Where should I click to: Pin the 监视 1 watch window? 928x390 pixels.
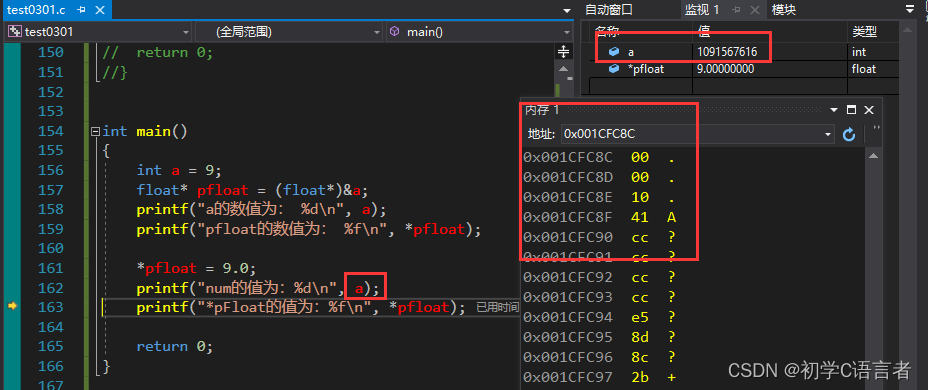736,9
